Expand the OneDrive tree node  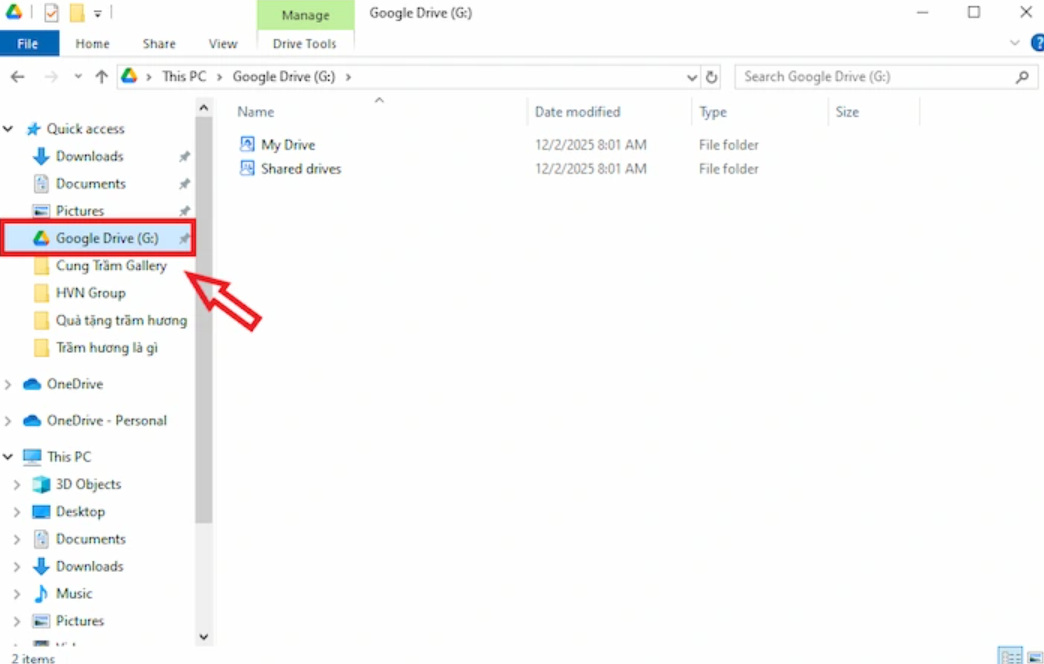[8, 384]
